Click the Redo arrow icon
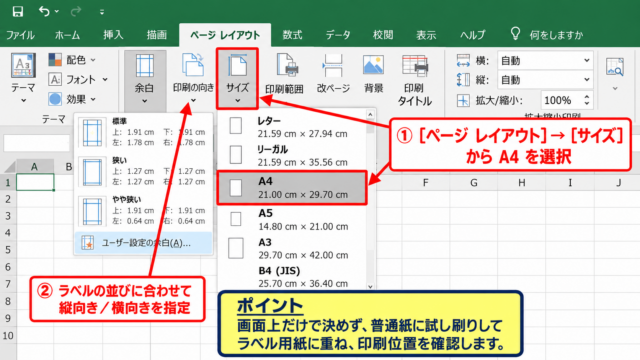The width and height of the screenshot is (640, 360). tap(76, 11)
